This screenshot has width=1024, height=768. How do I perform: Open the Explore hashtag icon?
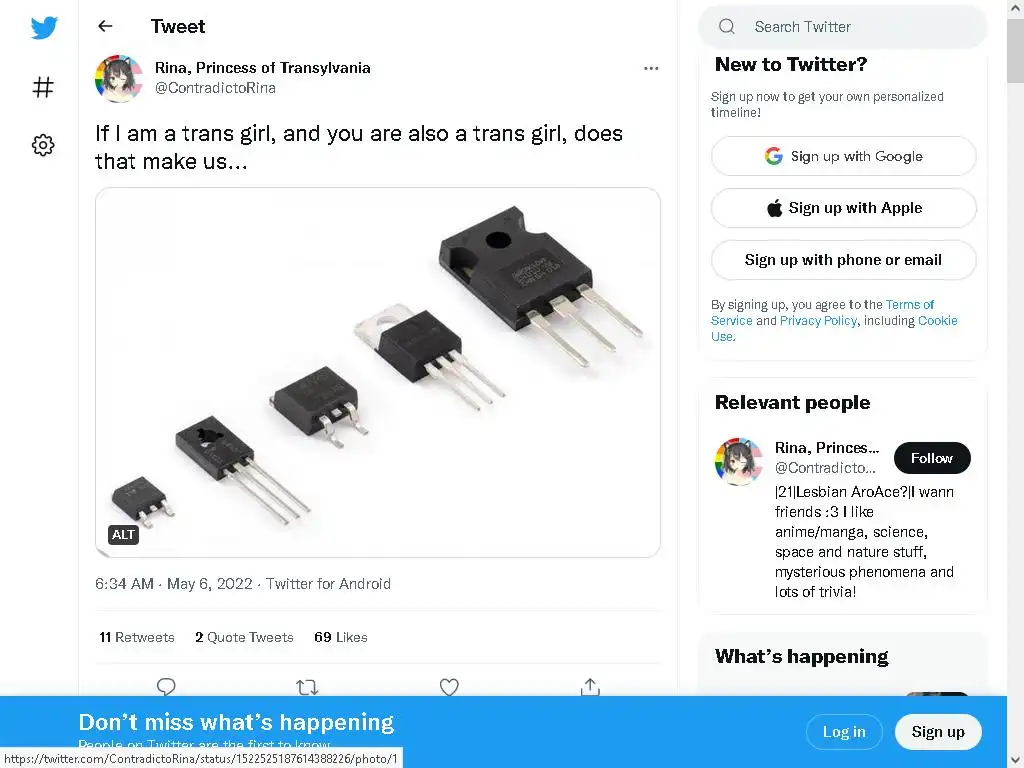[43, 87]
